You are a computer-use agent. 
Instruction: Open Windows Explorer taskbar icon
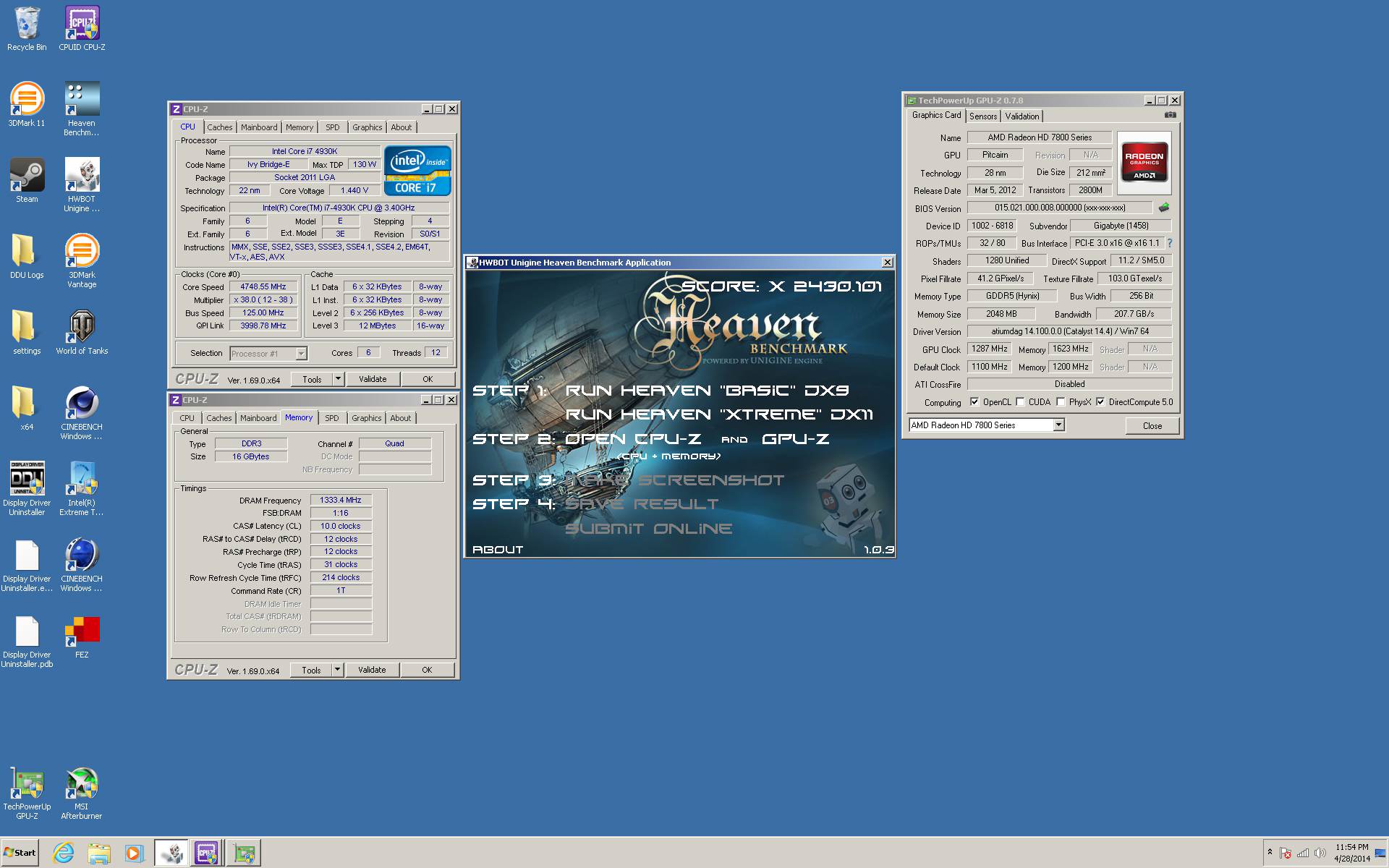(x=98, y=854)
